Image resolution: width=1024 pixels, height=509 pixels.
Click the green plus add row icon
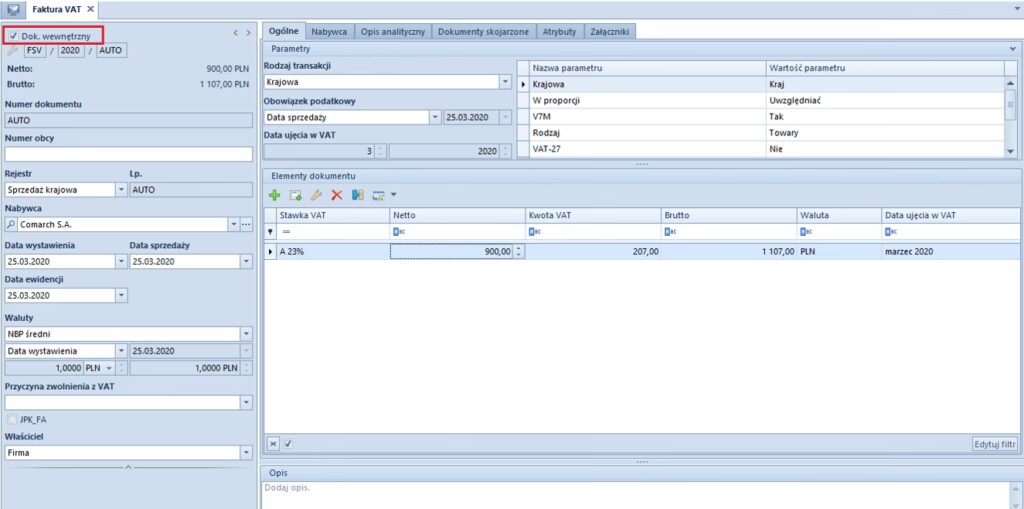click(x=275, y=194)
